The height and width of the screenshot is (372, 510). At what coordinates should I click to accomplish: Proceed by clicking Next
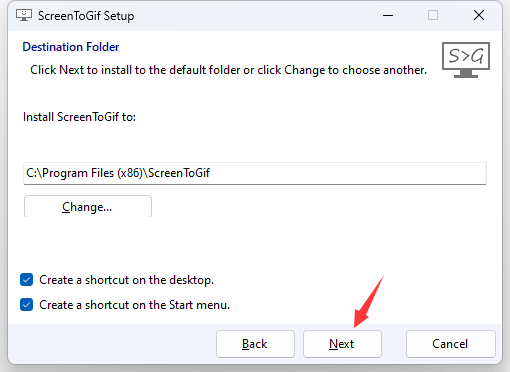point(342,344)
